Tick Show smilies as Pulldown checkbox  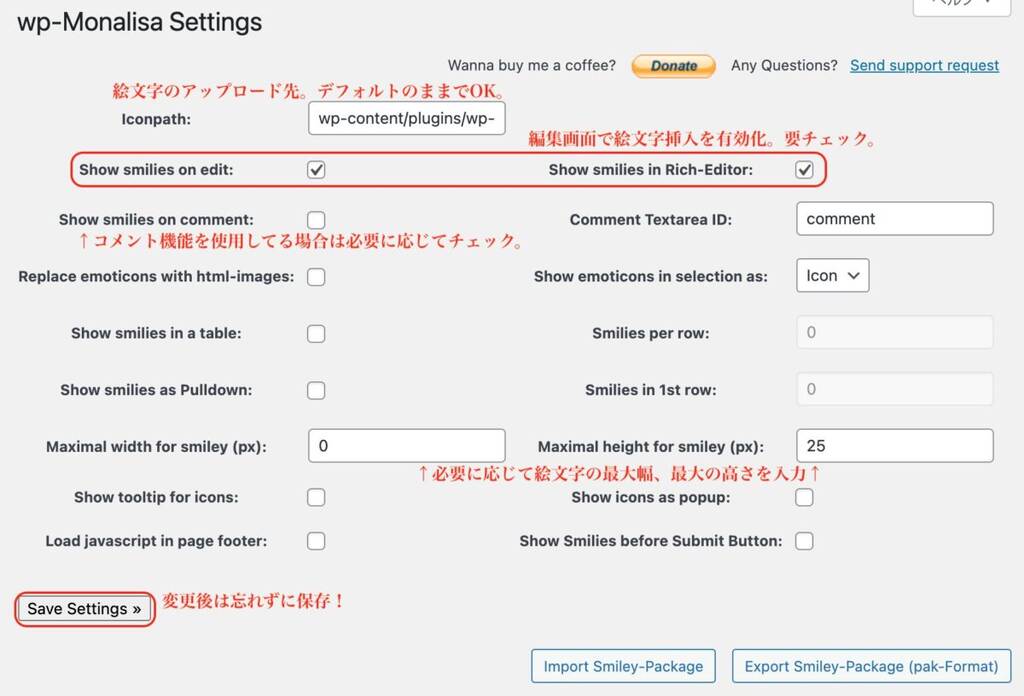tap(316, 390)
